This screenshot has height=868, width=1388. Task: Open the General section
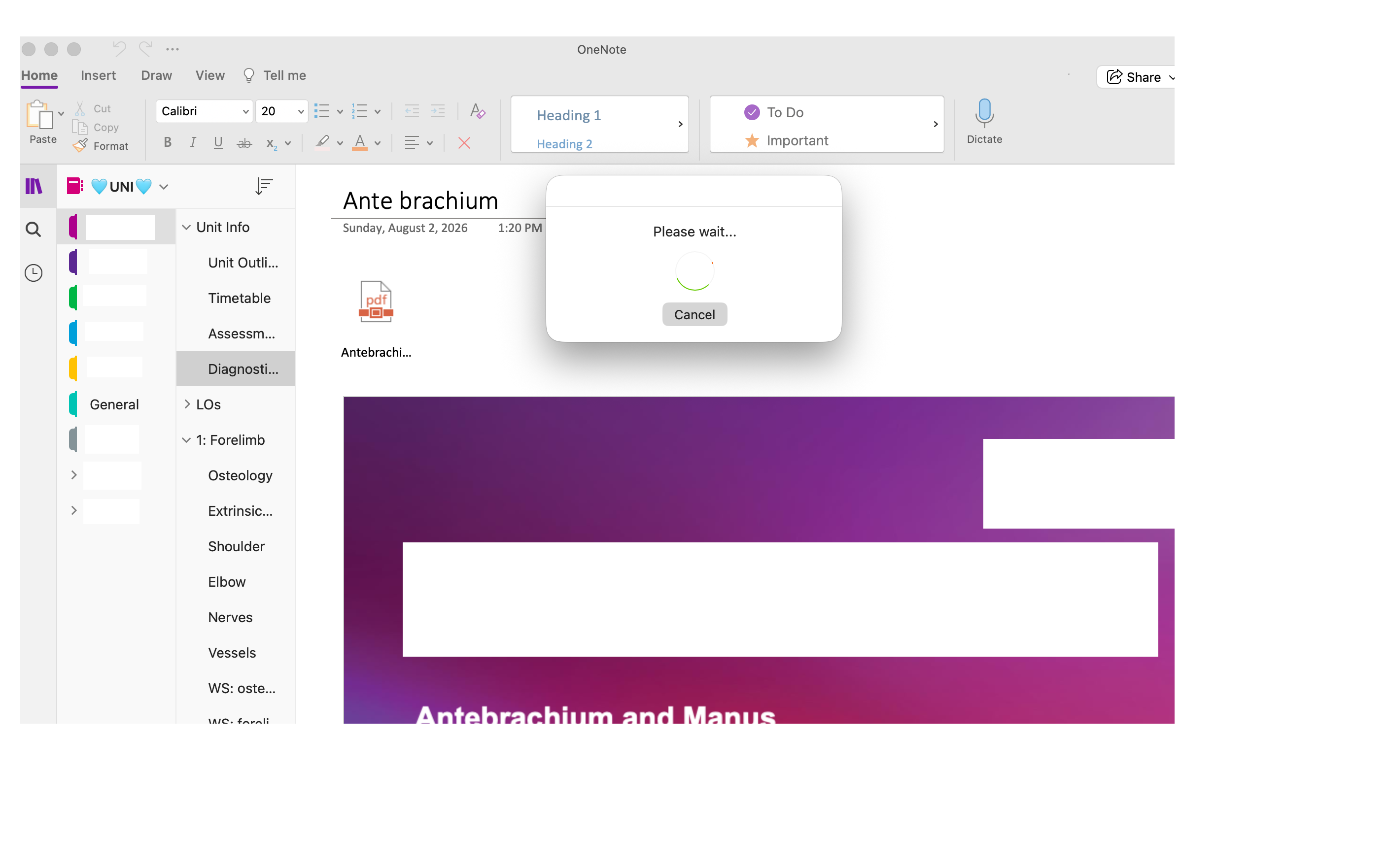click(x=117, y=404)
